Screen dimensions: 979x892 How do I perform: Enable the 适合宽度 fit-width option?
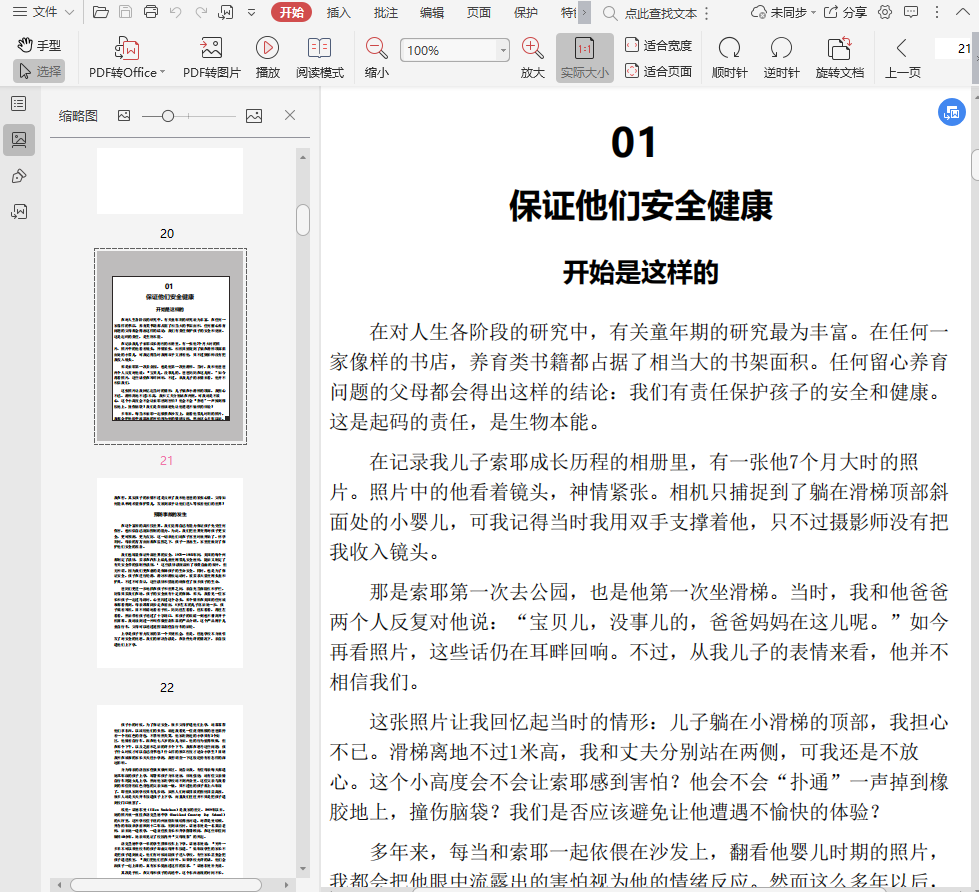click(x=658, y=45)
